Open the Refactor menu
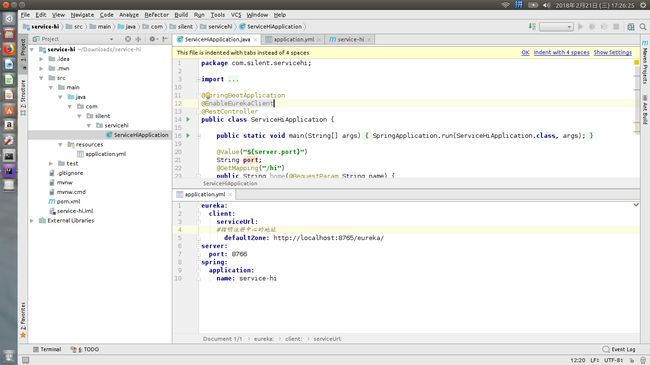Viewport: 650px width, 365px height. [x=156, y=15]
